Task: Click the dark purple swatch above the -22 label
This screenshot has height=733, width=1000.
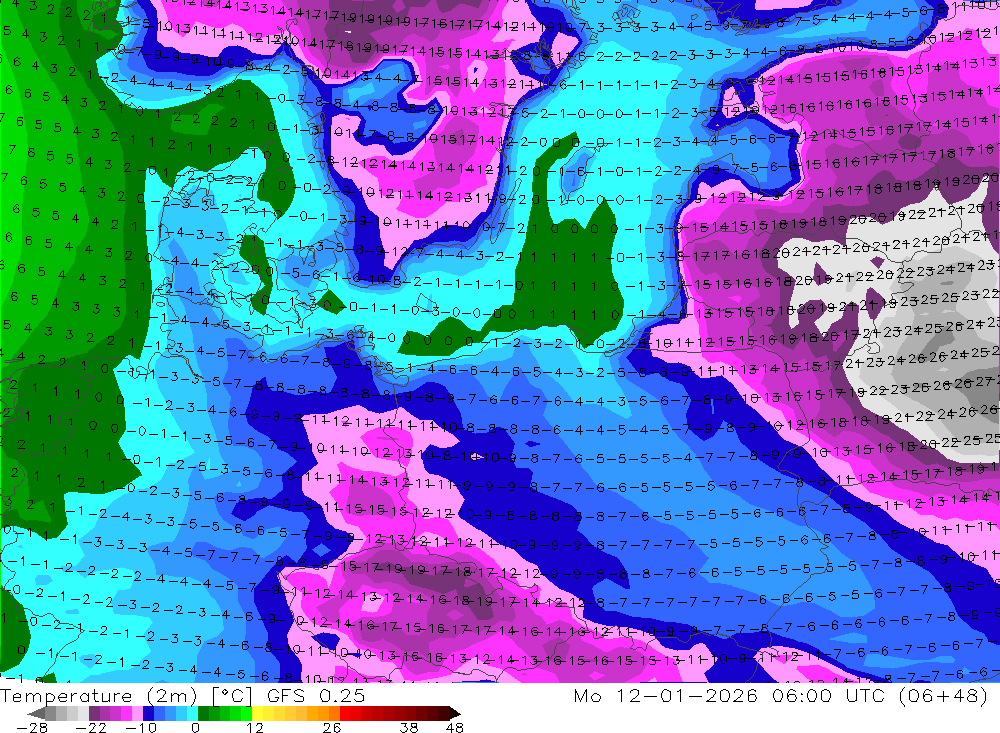Action: coord(94,713)
